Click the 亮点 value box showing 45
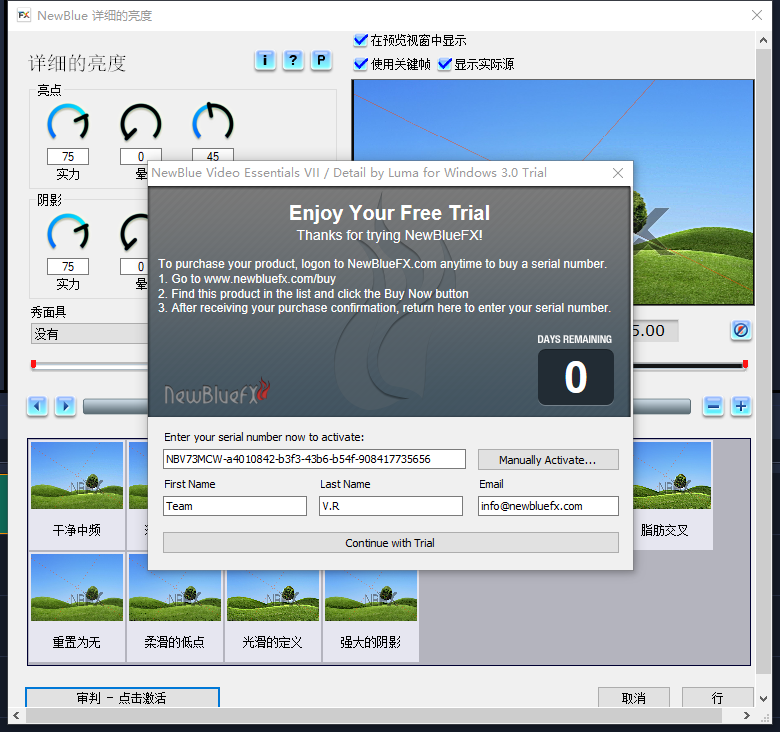 (x=213, y=156)
